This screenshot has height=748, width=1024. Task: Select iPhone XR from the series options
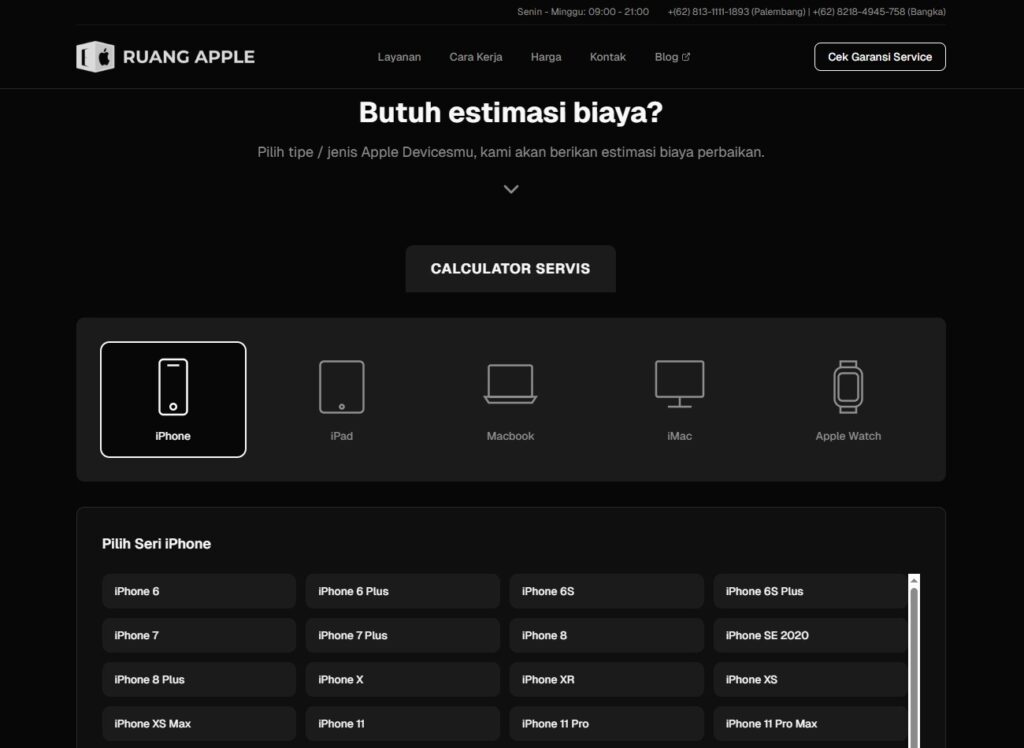(x=606, y=679)
